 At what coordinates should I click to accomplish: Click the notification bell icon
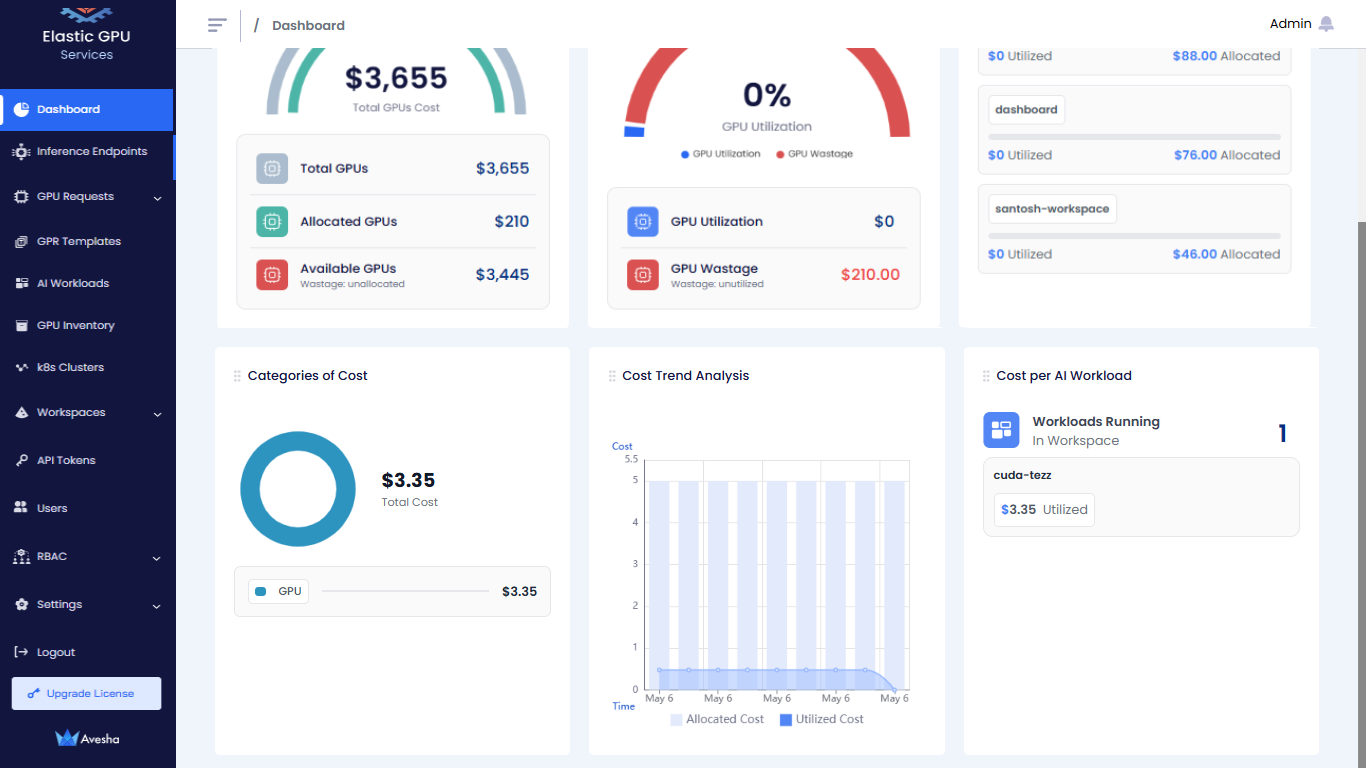click(x=1326, y=24)
